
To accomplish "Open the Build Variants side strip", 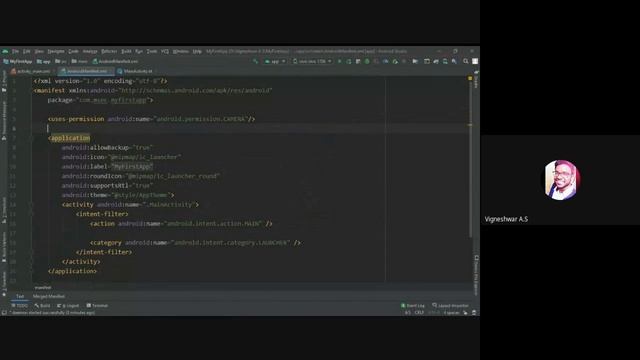I will [x=4, y=247].
